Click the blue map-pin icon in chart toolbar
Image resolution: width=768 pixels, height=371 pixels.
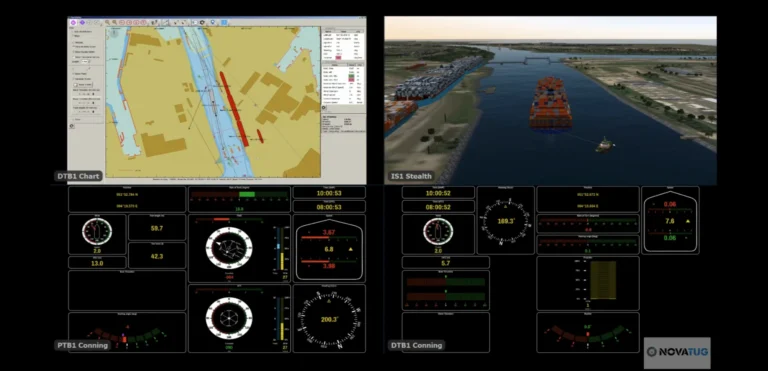tap(213, 23)
